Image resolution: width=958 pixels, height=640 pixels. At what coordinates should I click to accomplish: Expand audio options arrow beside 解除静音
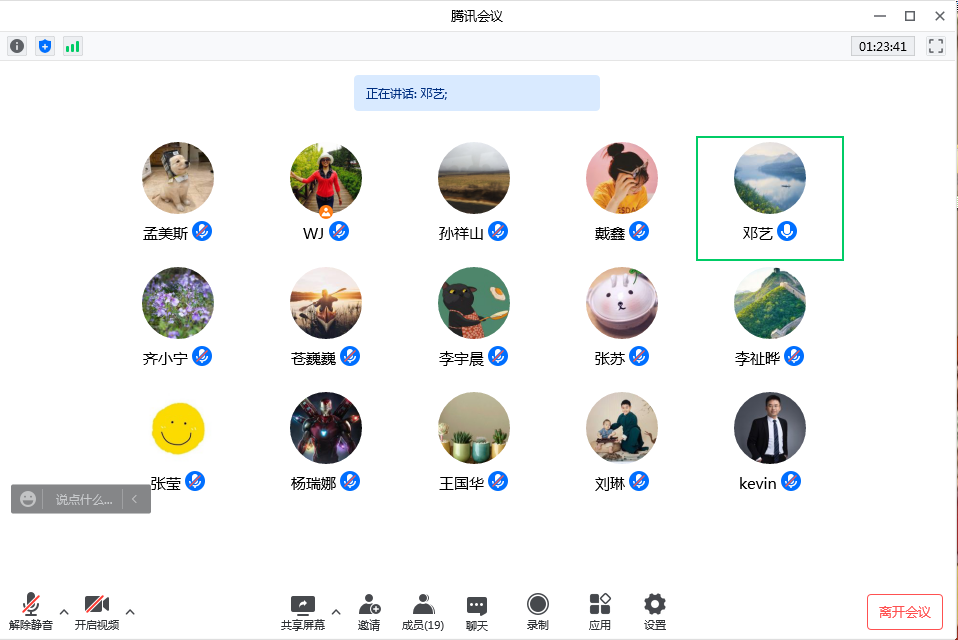click(x=64, y=611)
